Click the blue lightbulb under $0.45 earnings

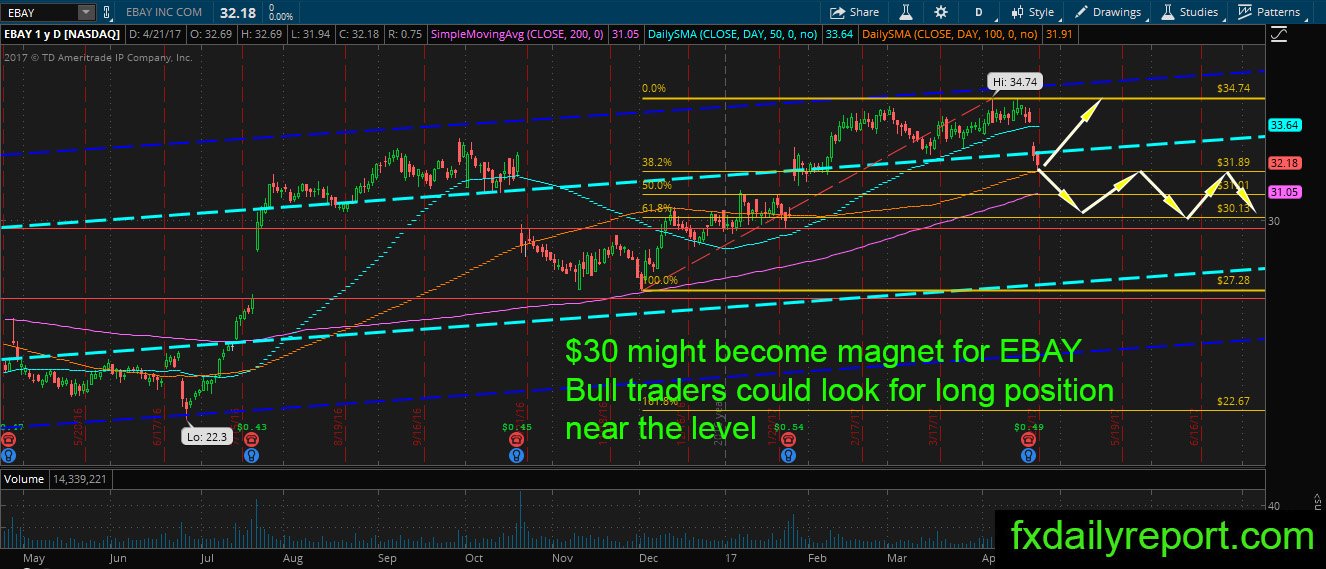pyautogui.click(x=516, y=455)
